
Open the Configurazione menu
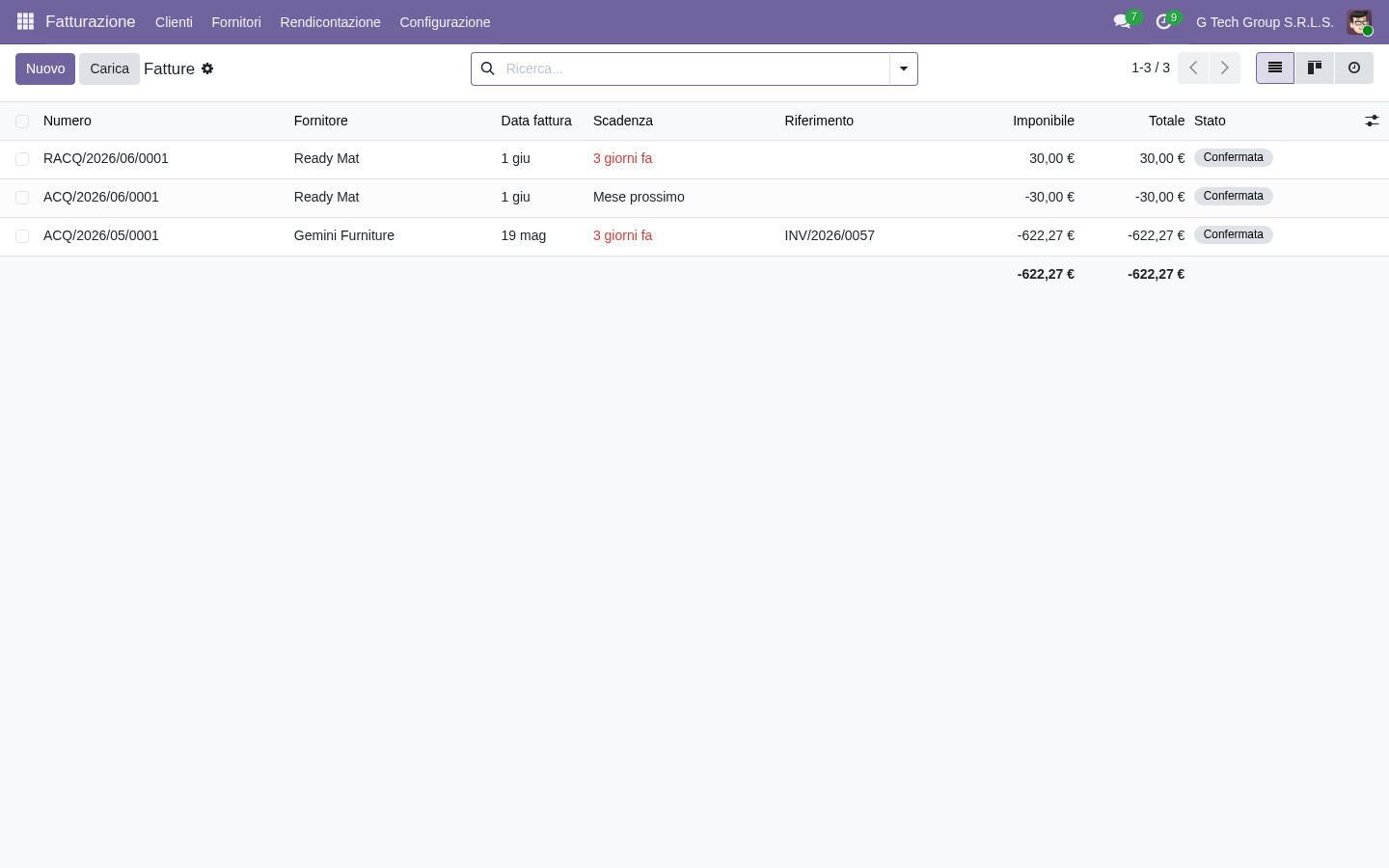pos(445,22)
